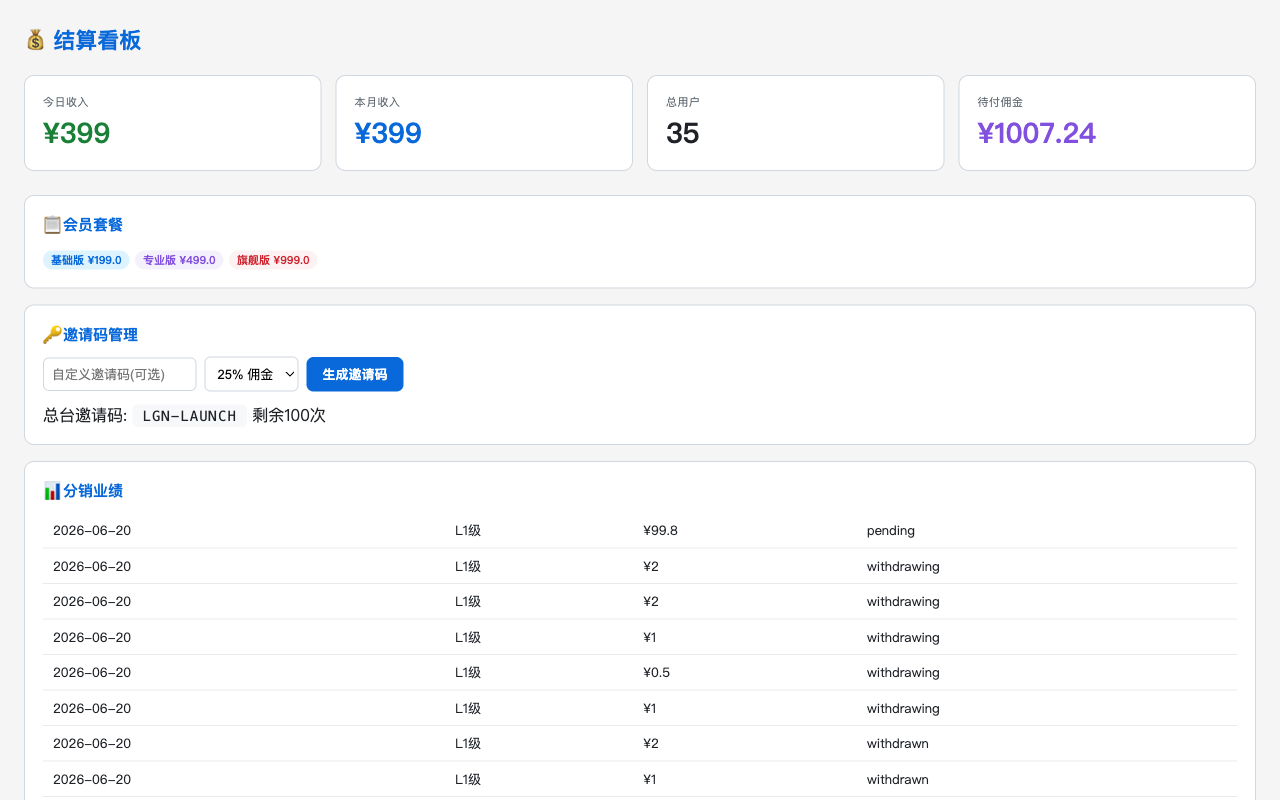
Task: Click L1级 in the pending row
Action: point(468,531)
